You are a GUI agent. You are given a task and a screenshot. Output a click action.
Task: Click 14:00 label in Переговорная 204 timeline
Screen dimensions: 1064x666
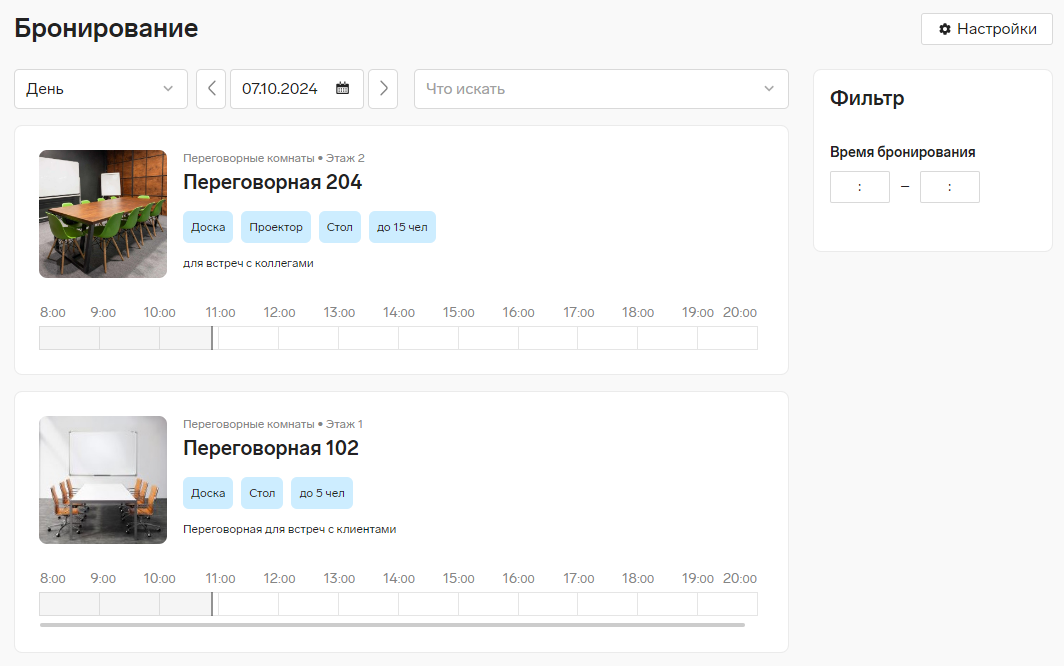point(399,312)
